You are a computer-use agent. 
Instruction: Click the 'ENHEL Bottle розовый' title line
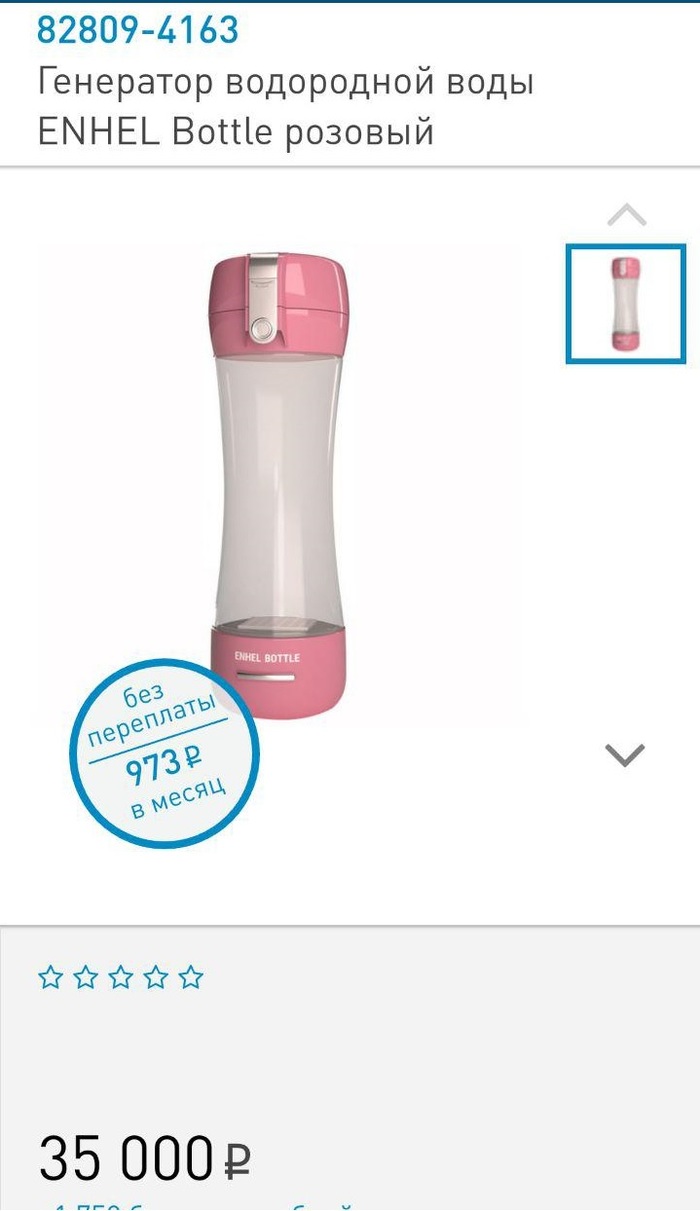(236, 132)
